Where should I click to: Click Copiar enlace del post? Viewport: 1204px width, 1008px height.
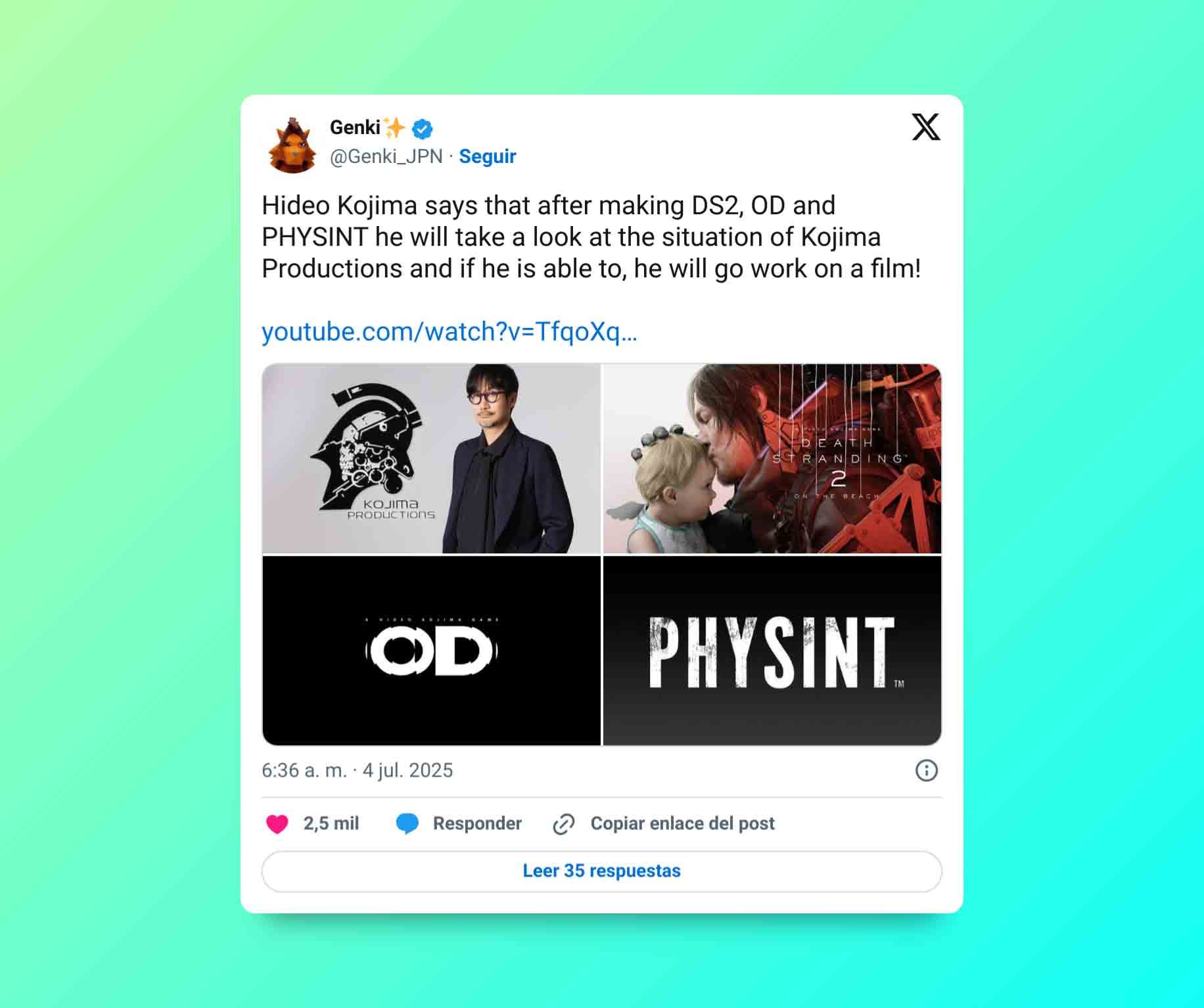(683, 823)
